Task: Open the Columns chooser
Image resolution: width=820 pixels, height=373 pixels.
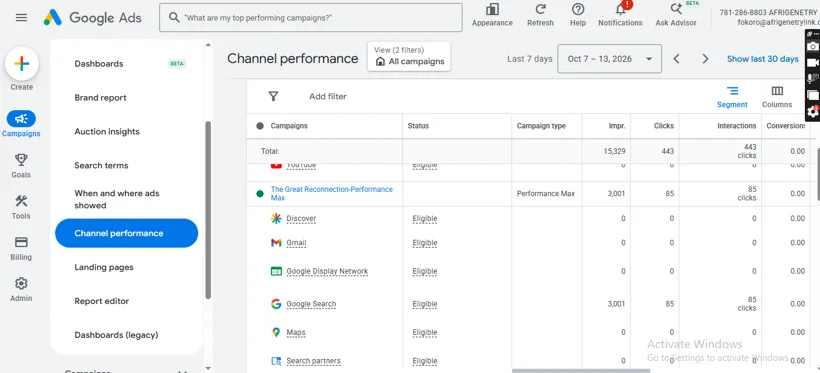Action: pyautogui.click(x=777, y=97)
